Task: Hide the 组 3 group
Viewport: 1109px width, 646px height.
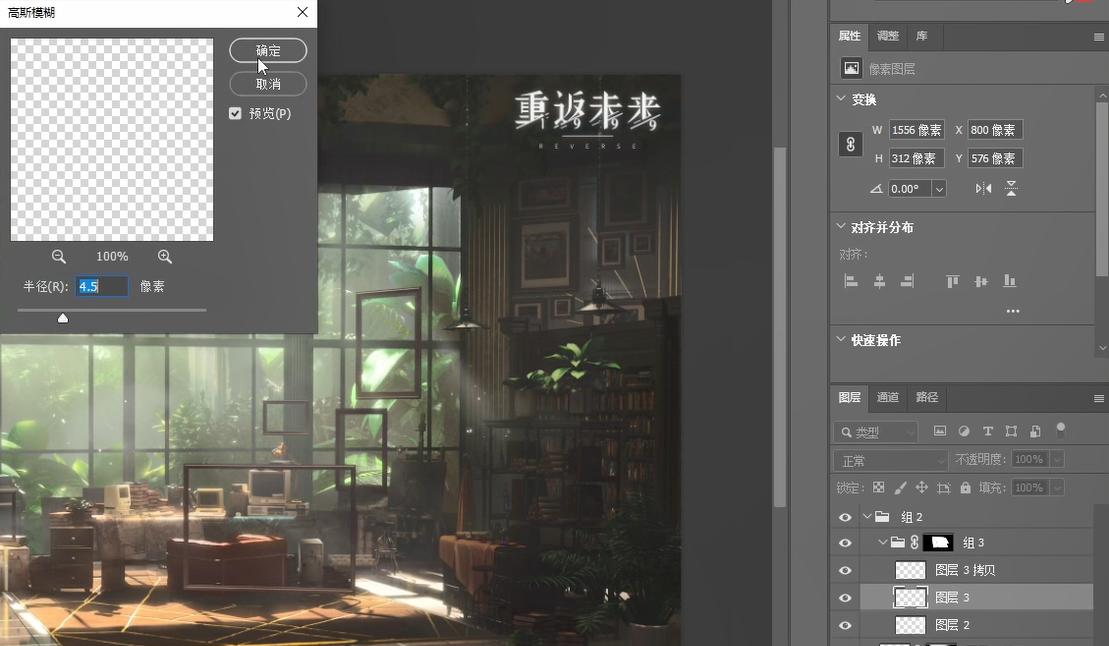Action: tap(845, 543)
